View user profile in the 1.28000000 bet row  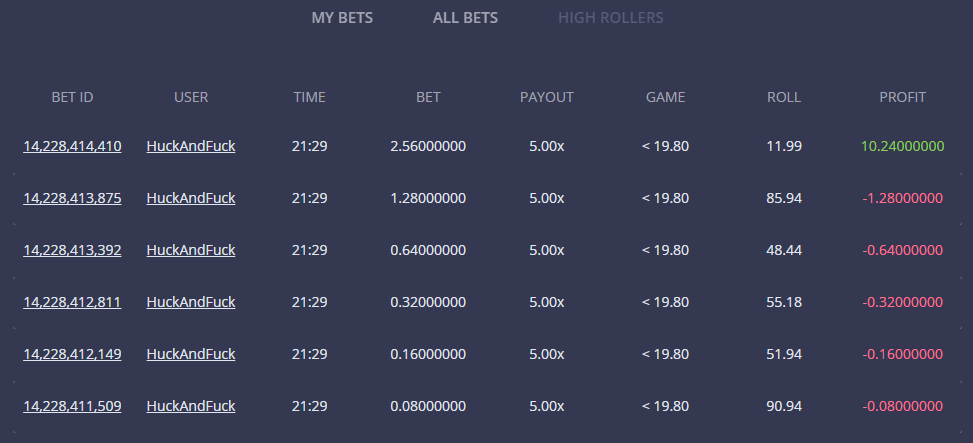pos(191,199)
